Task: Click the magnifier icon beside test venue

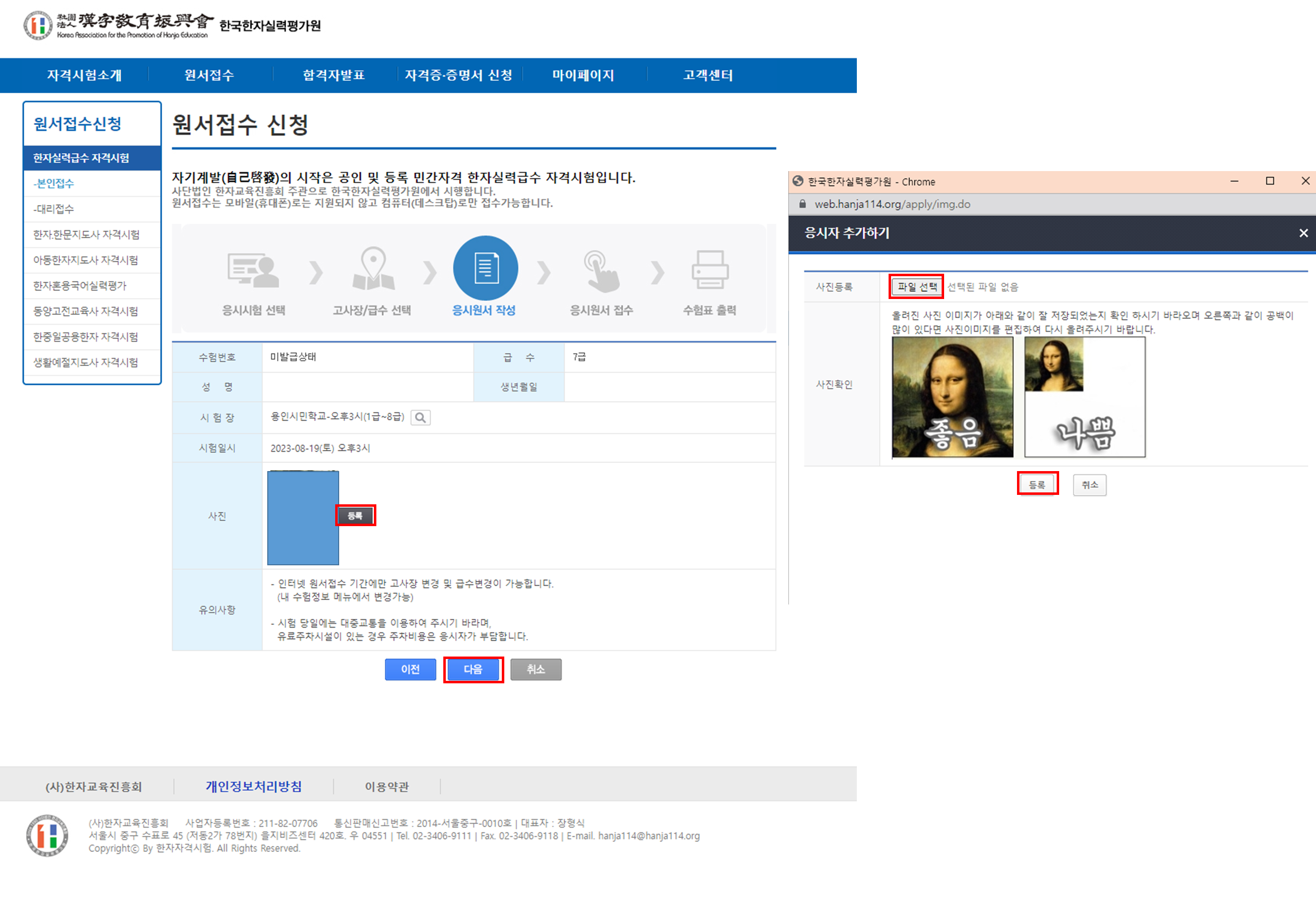Action: [420, 418]
